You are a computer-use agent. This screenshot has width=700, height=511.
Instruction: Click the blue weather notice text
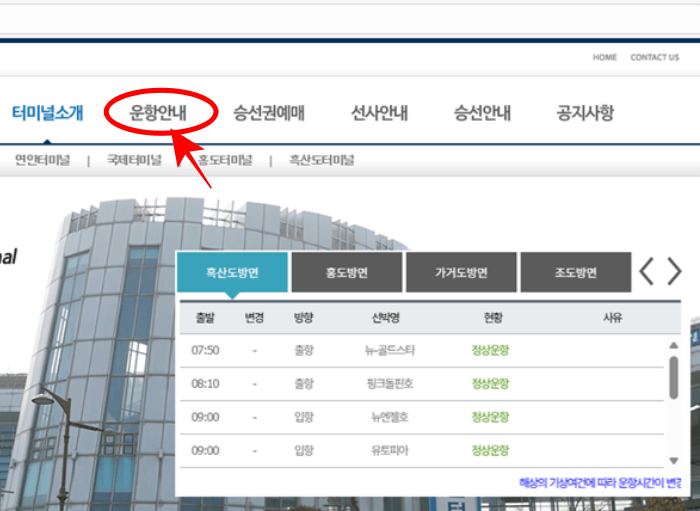coord(600,483)
